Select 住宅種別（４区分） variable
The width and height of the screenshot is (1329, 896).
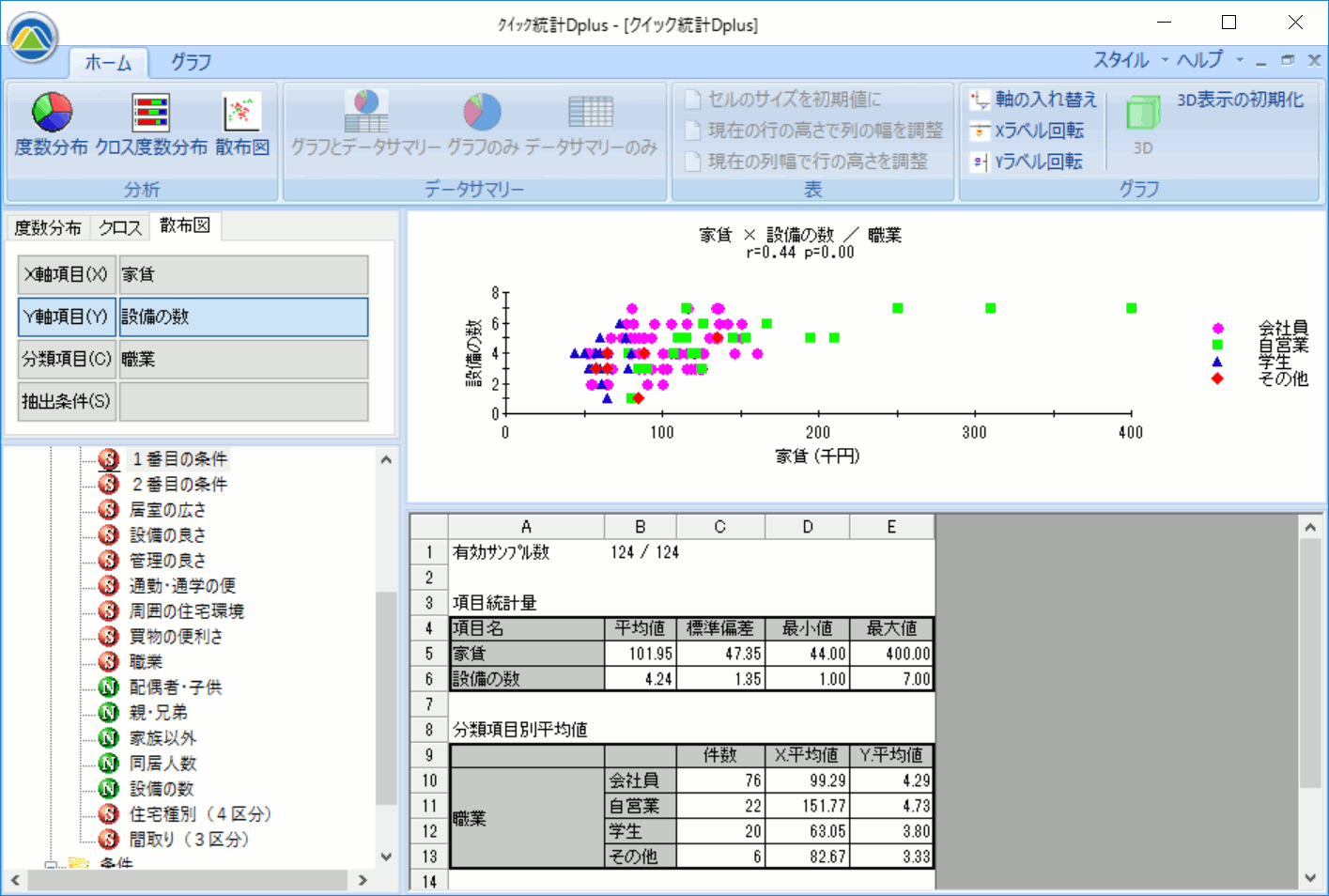pyautogui.click(x=200, y=813)
